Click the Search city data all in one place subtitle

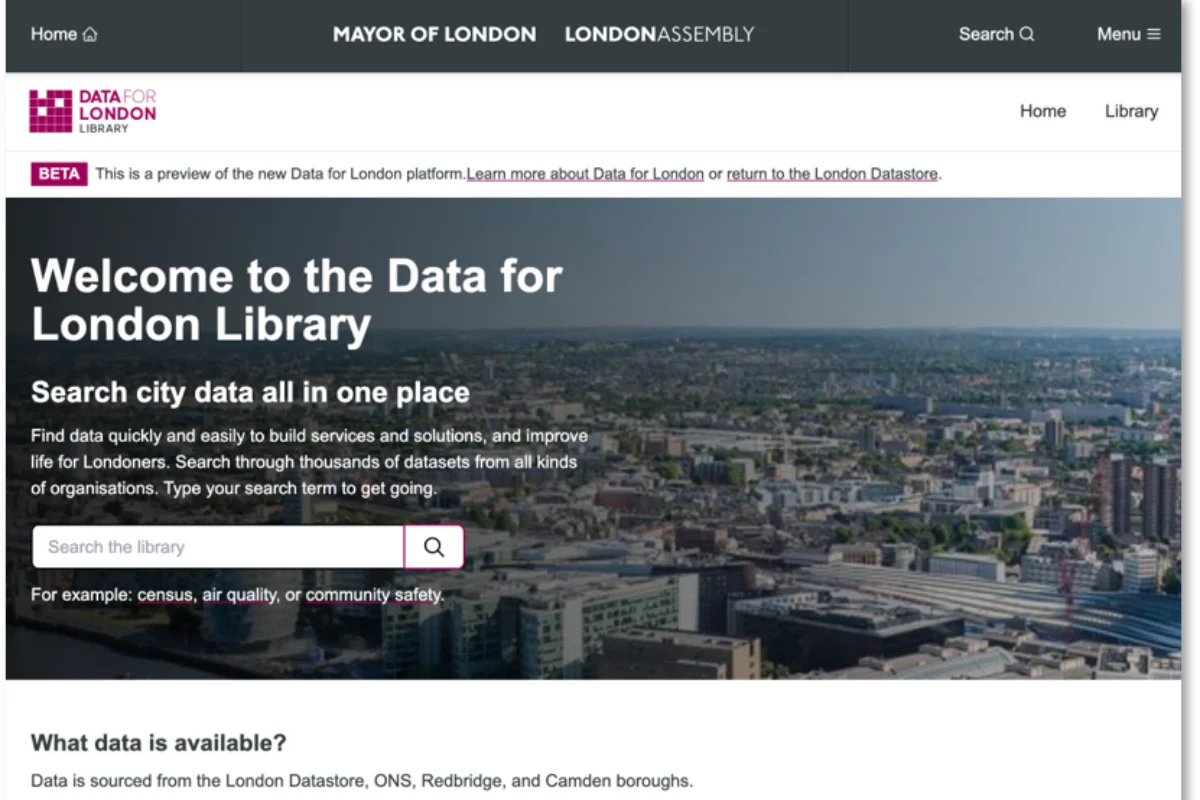pos(250,392)
